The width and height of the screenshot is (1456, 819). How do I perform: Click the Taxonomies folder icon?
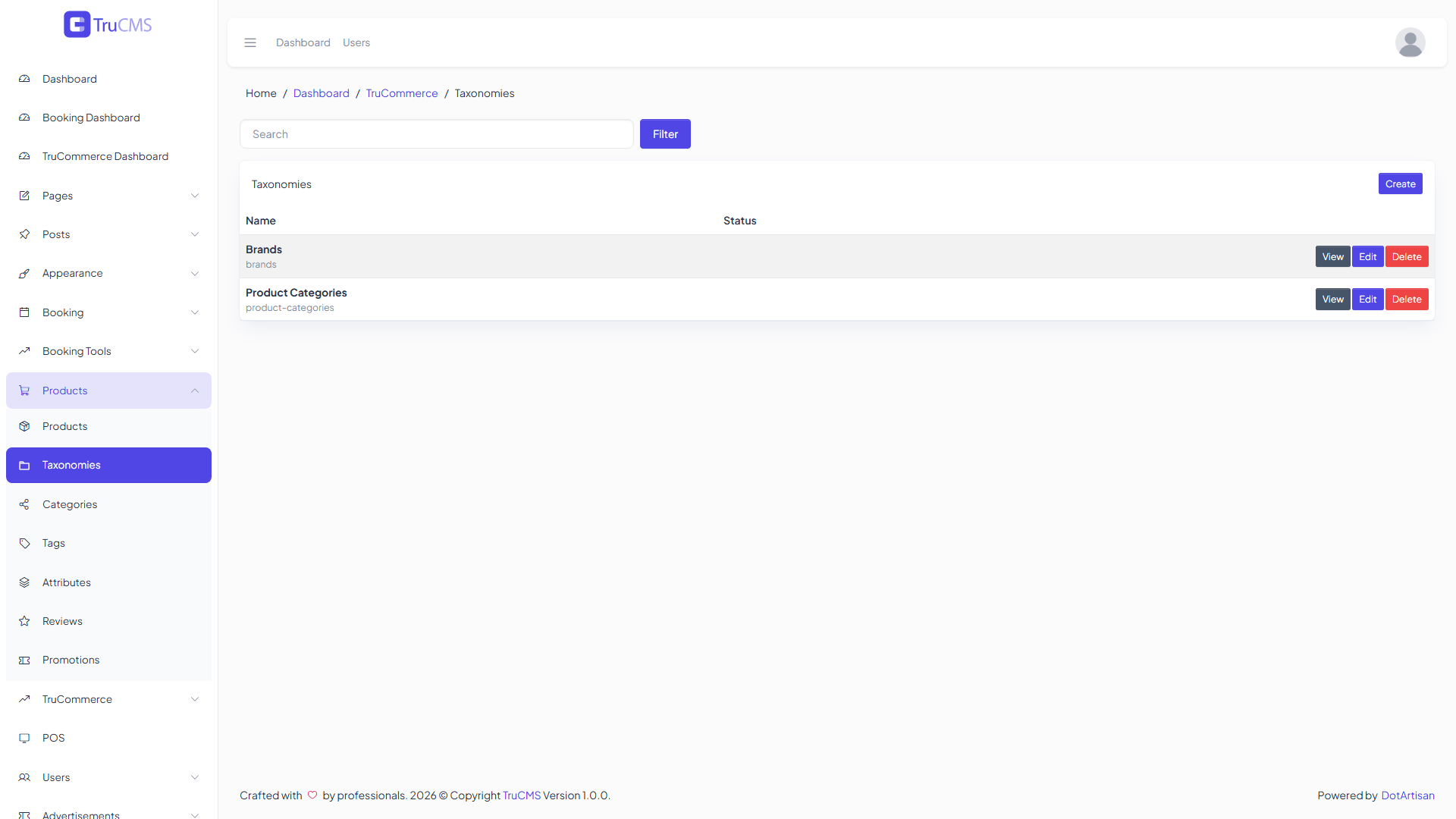24,466
